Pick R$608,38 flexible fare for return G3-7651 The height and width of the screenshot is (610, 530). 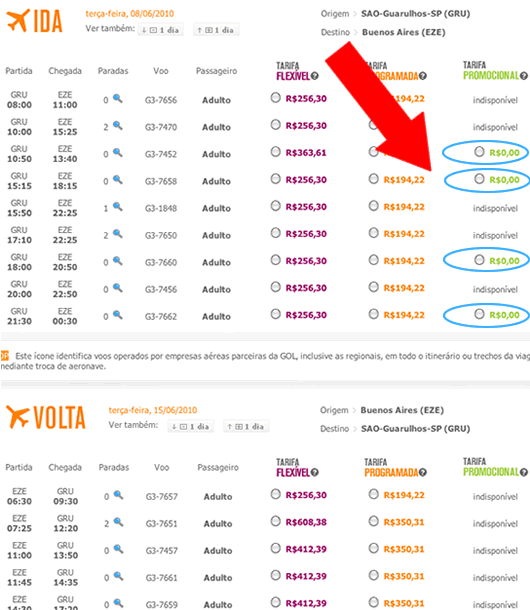(x=276, y=521)
